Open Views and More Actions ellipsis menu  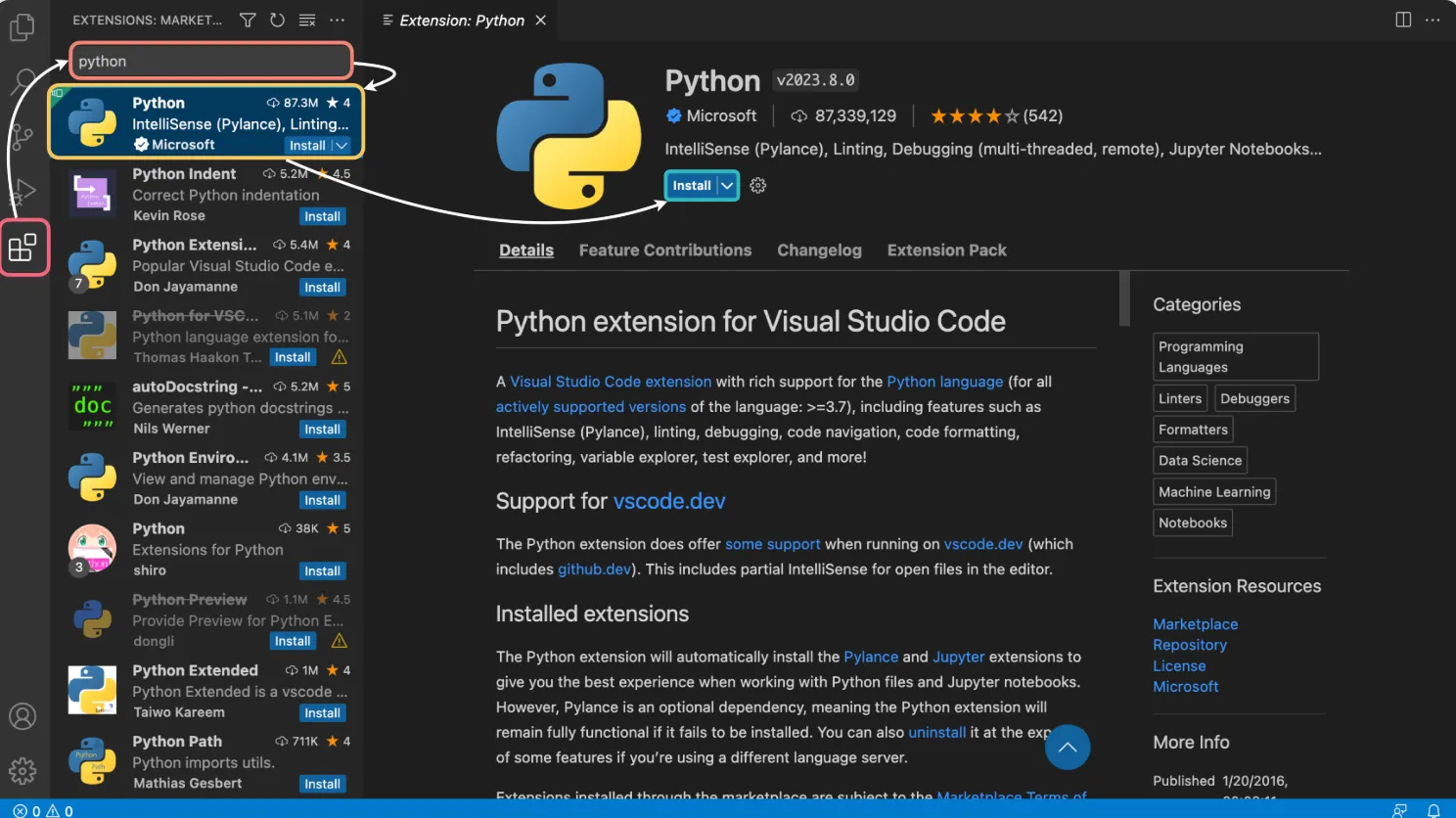pos(338,21)
